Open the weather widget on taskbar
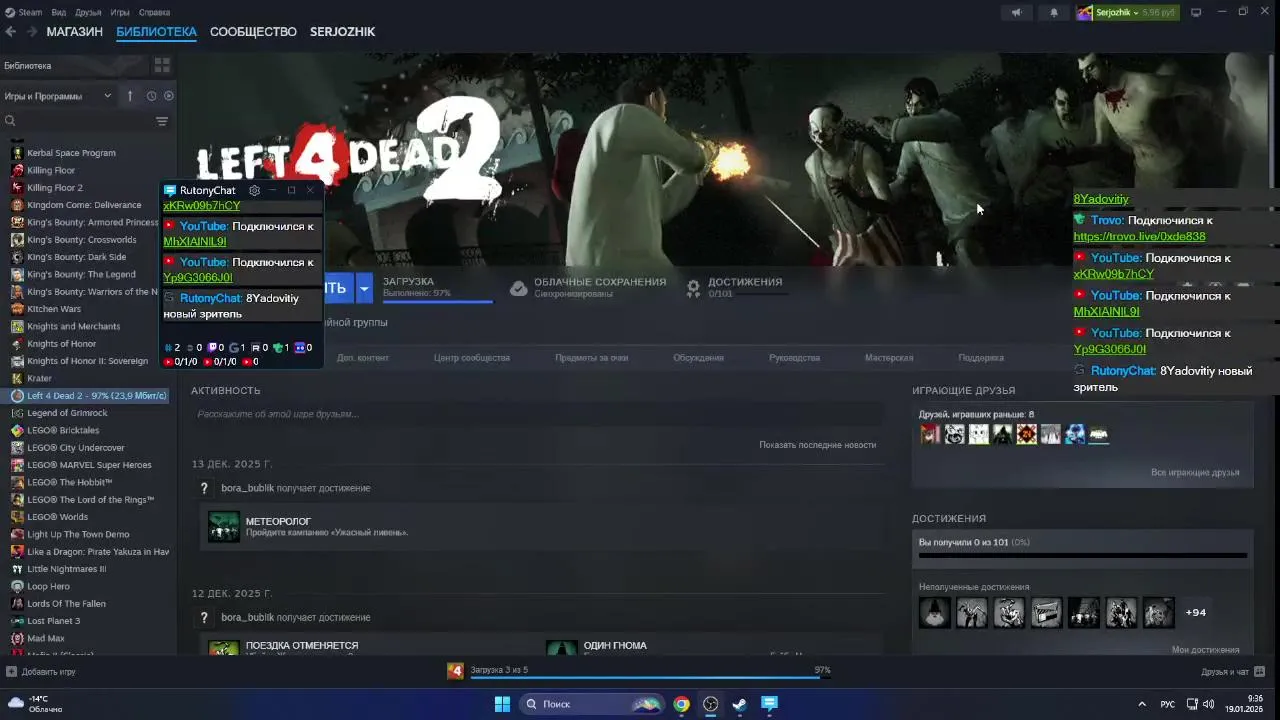This screenshot has width=1280, height=720. pos(35,704)
